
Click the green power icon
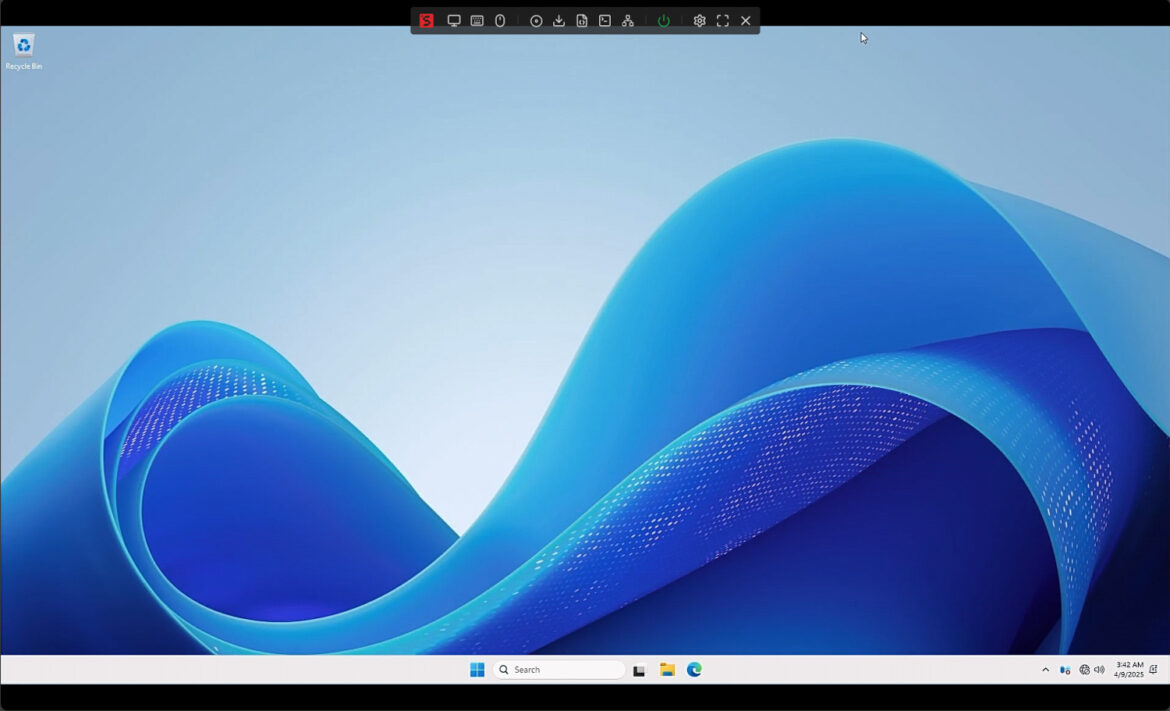(x=663, y=21)
